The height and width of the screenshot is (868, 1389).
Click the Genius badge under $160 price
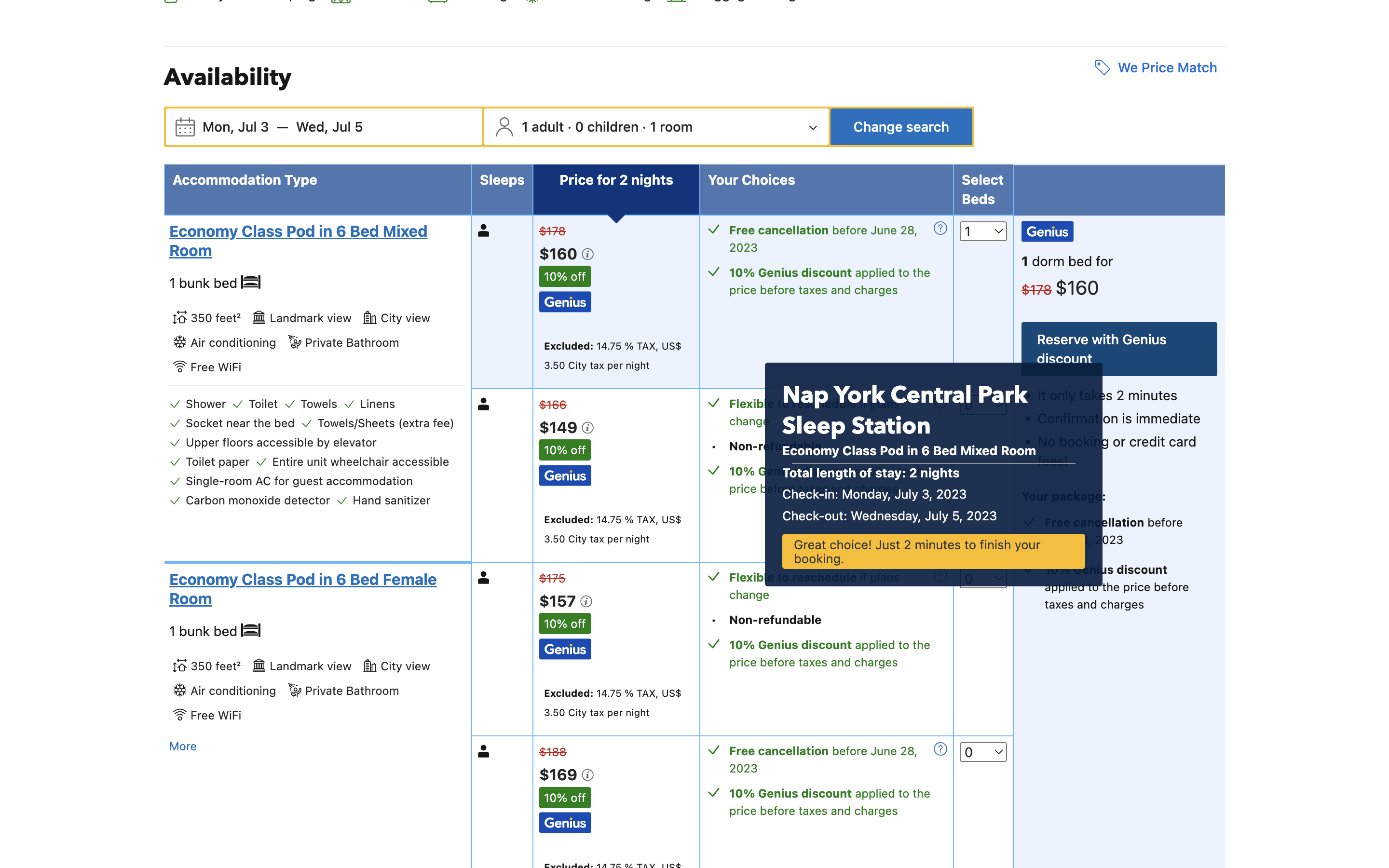click(x=565, y=302)
